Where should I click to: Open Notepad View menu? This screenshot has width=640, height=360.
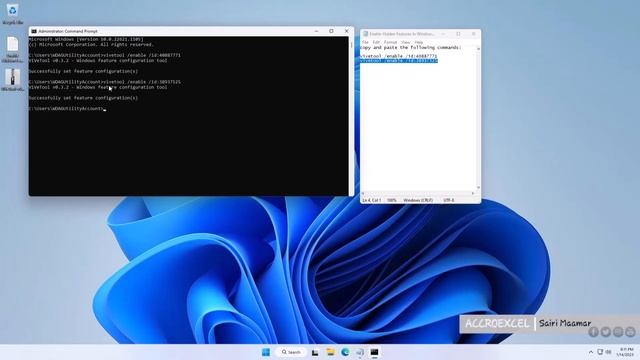405,42
